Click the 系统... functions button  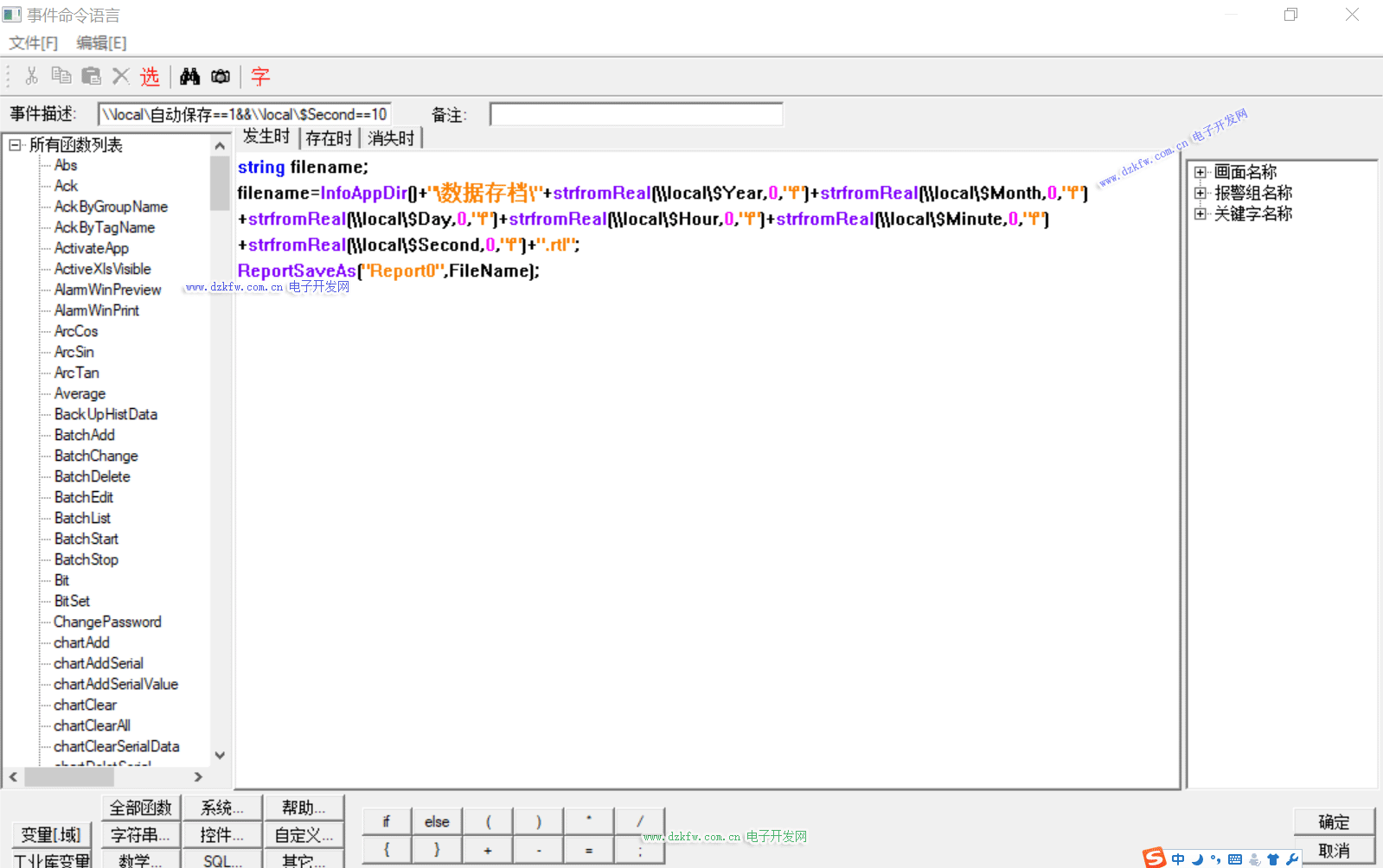click(x=222, y=807)
